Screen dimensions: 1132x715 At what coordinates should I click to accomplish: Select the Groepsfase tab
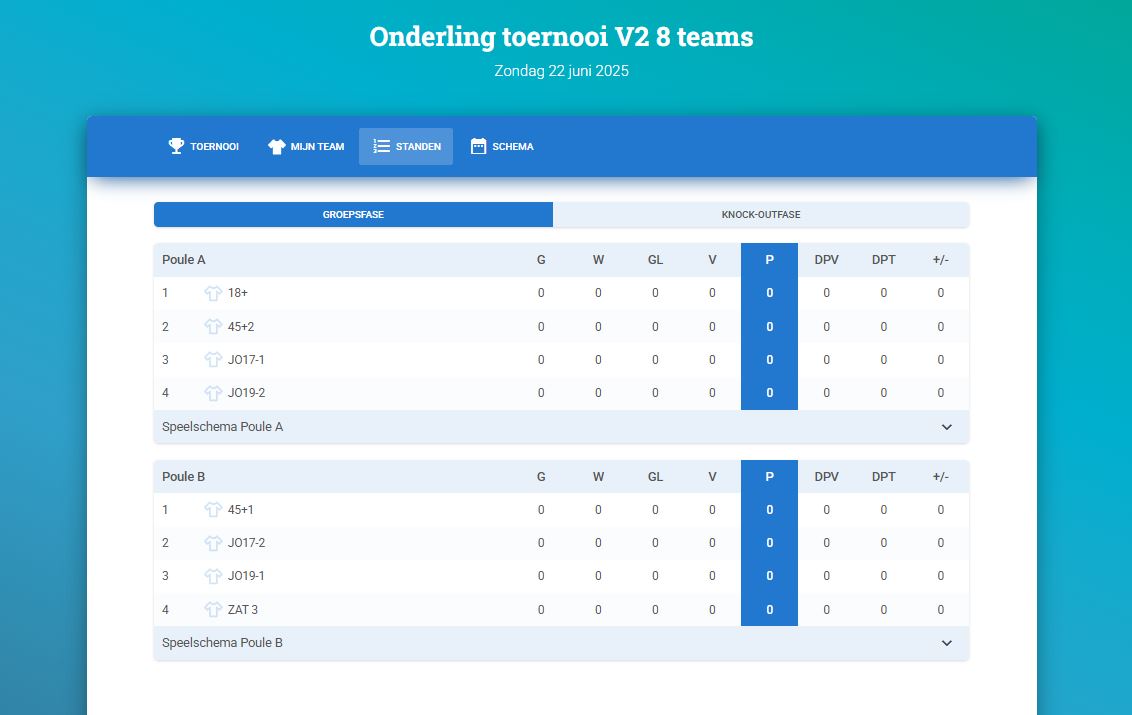pyautogui.click(x=353, y=215)
